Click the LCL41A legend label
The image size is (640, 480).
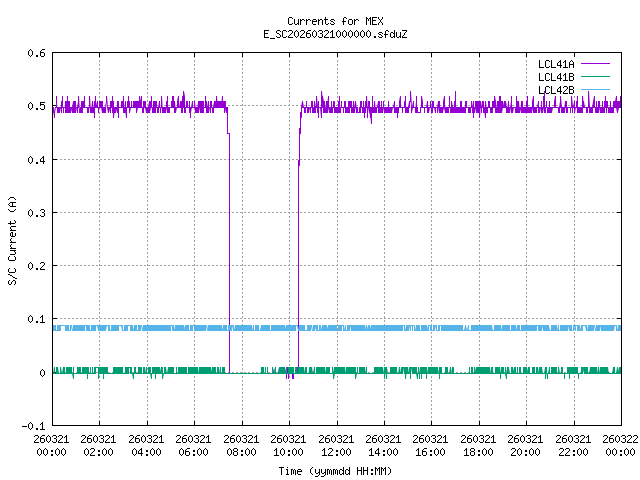pos(555,64)
